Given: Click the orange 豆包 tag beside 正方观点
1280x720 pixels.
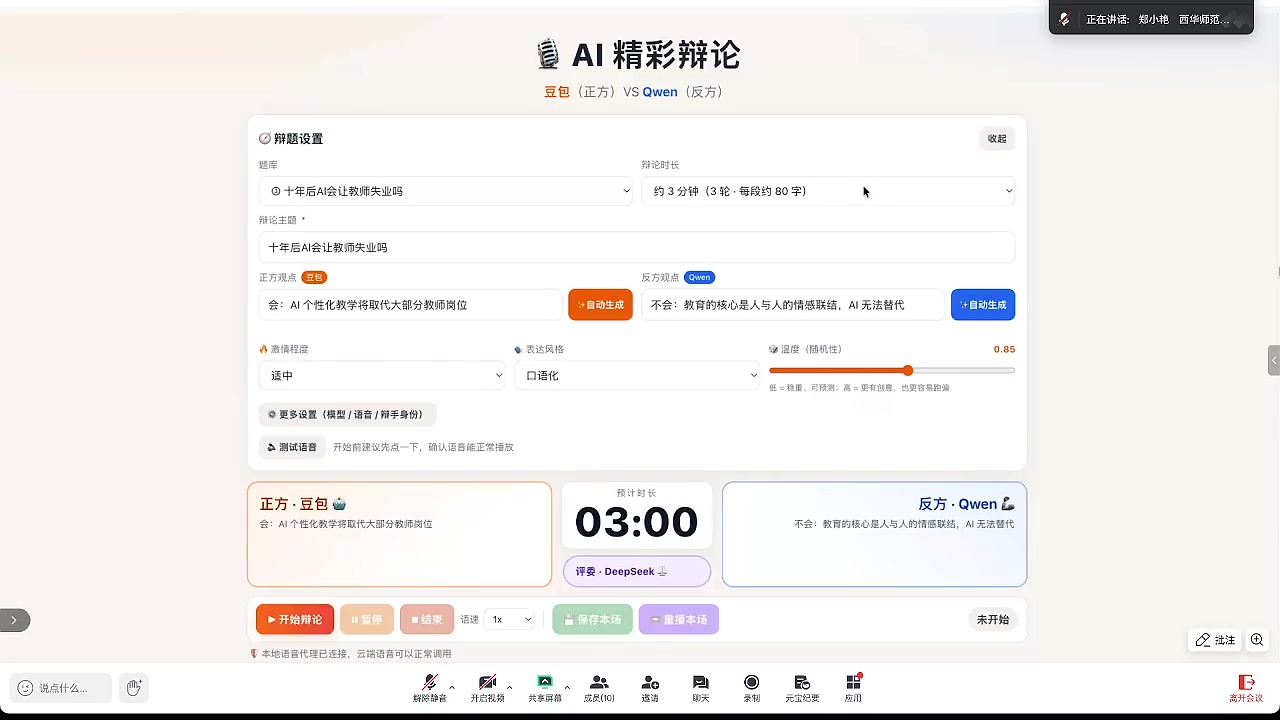Looking at the screenshot, I should pos(314,277).
